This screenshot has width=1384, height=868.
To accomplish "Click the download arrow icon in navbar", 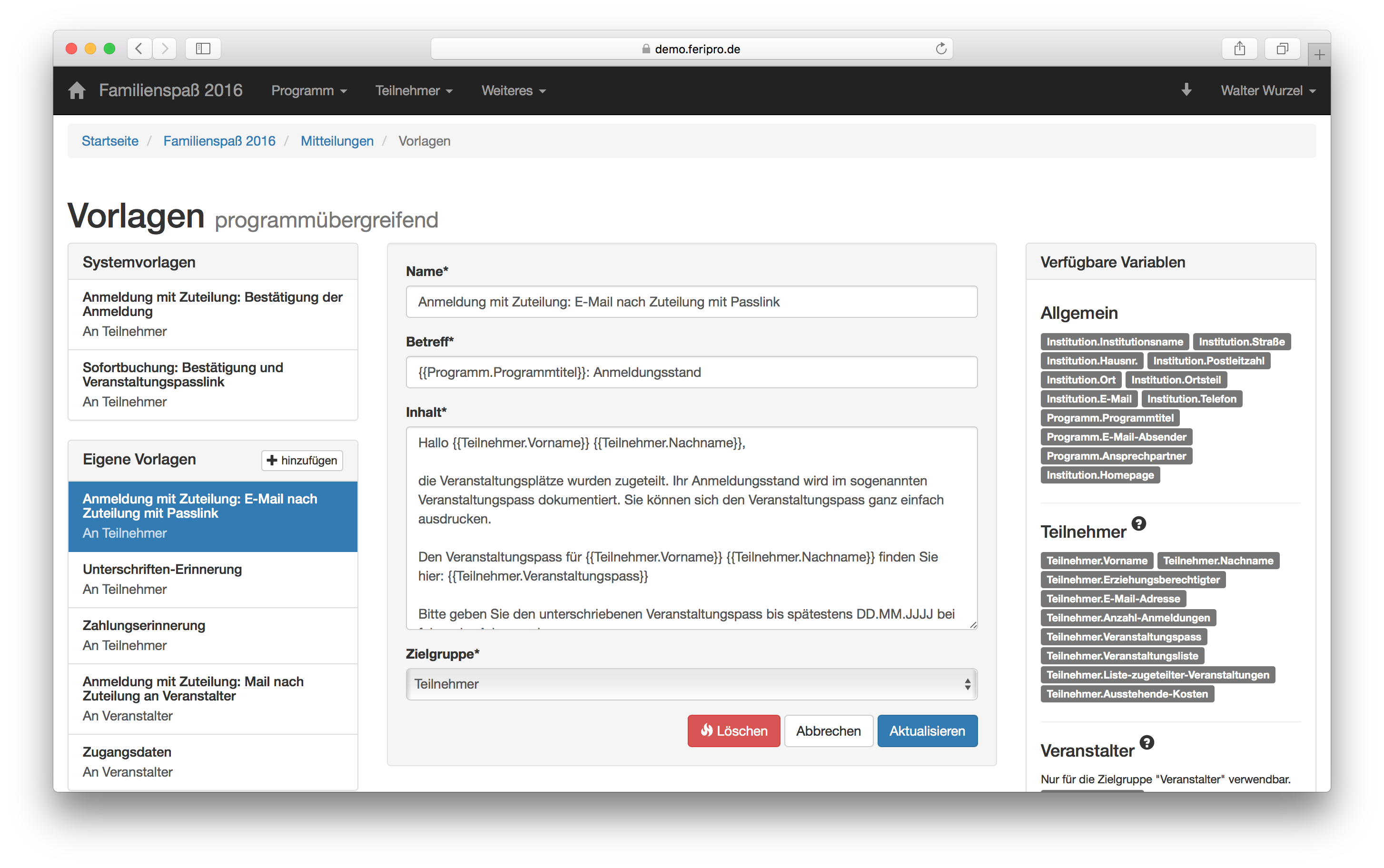I will (1186, 90).
